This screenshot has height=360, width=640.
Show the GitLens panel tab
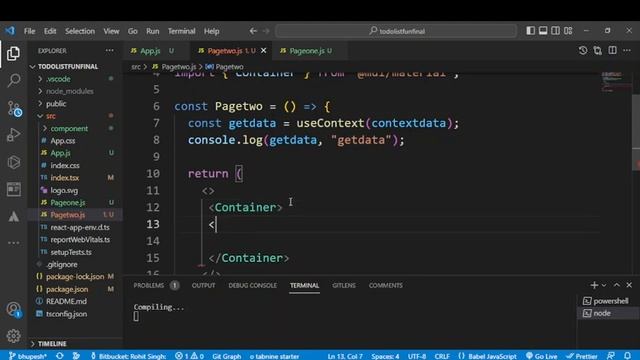tap(344, 285)
